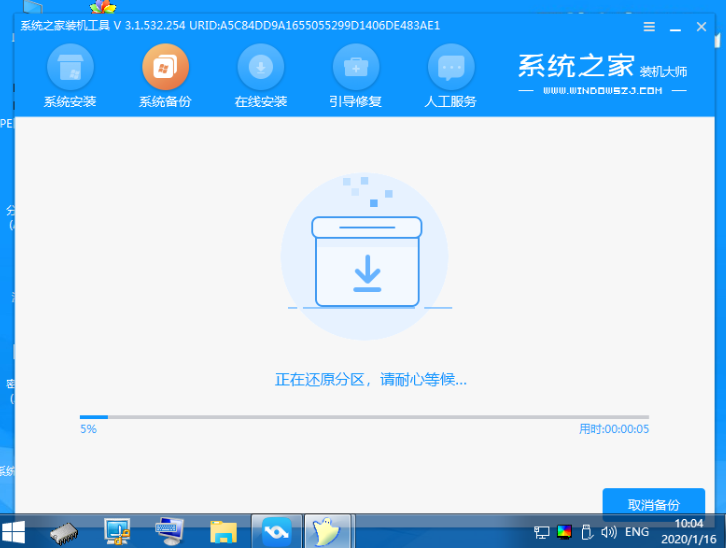The width and height of the screenshot is (726, 549).
Task: Click the restore progress bar
Action: coord(364,417)
